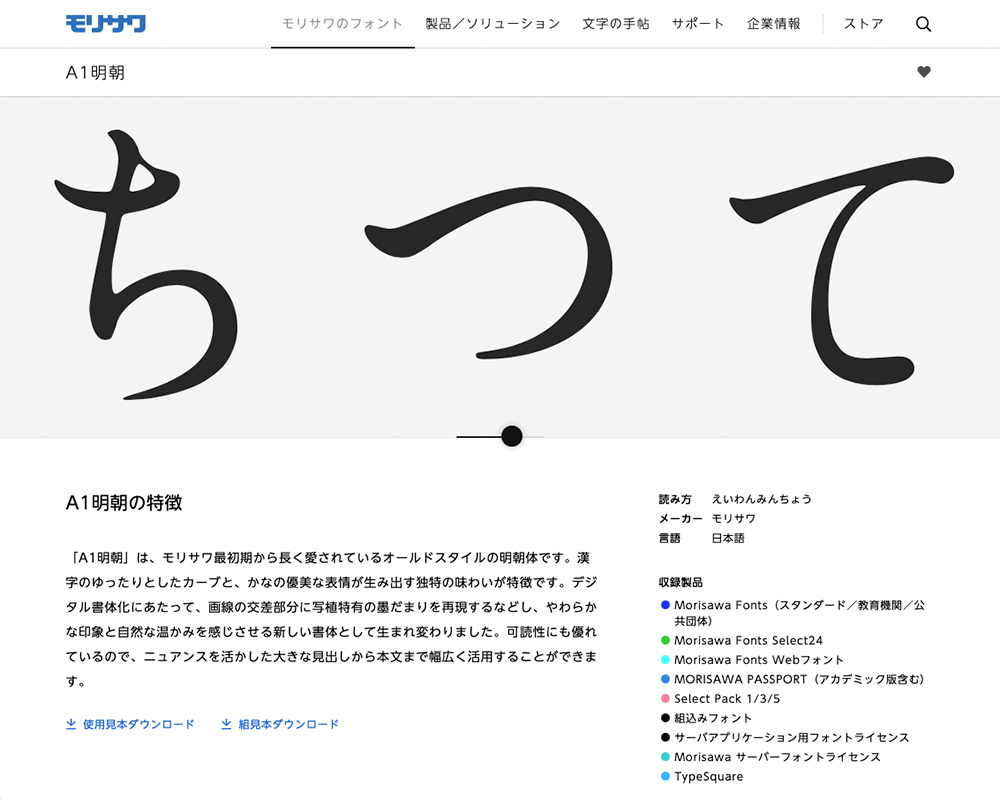Adjust the font preview size slider knob
This screenshot has width=1000, height=800.
511,436
